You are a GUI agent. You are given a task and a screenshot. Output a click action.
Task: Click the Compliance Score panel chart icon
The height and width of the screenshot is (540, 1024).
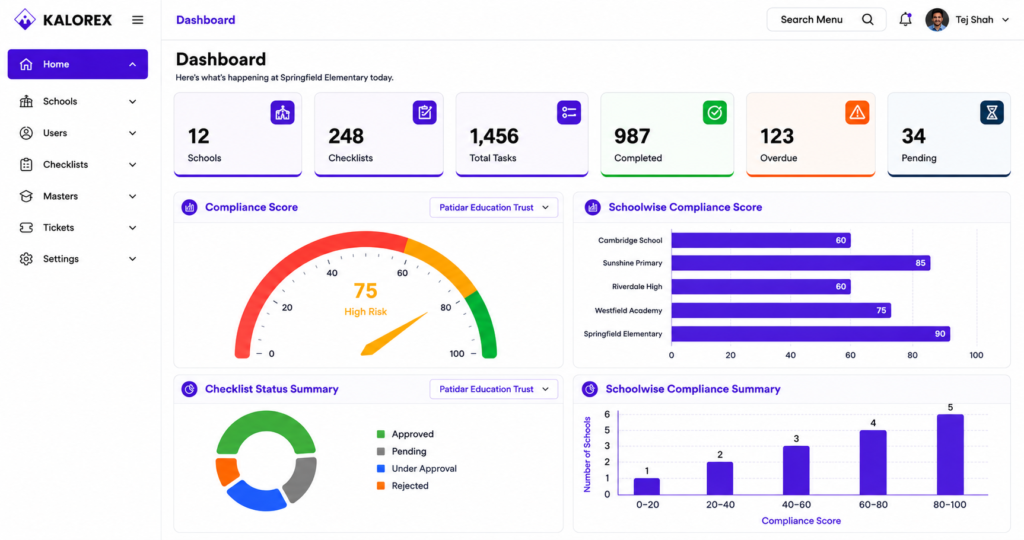tap(189, 208)
